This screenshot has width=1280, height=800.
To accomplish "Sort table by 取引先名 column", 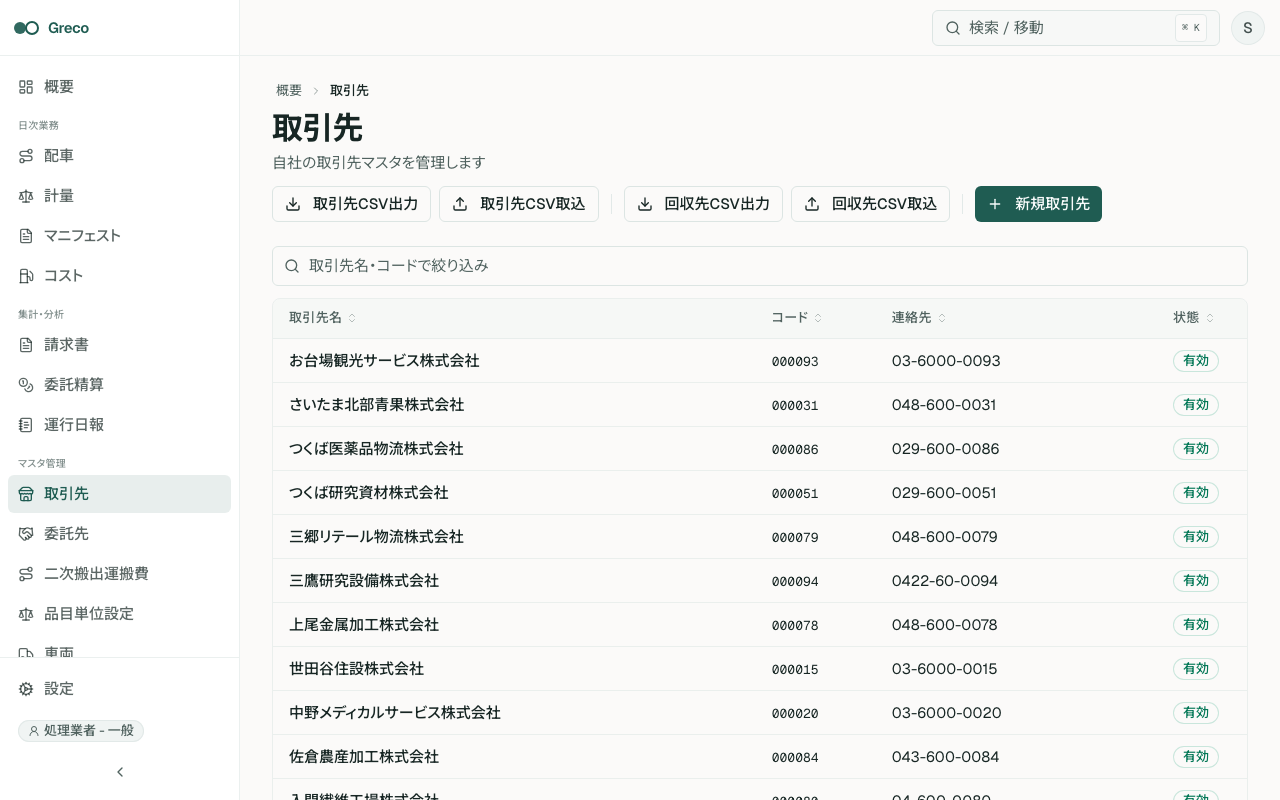I will (x=322, y=318).
